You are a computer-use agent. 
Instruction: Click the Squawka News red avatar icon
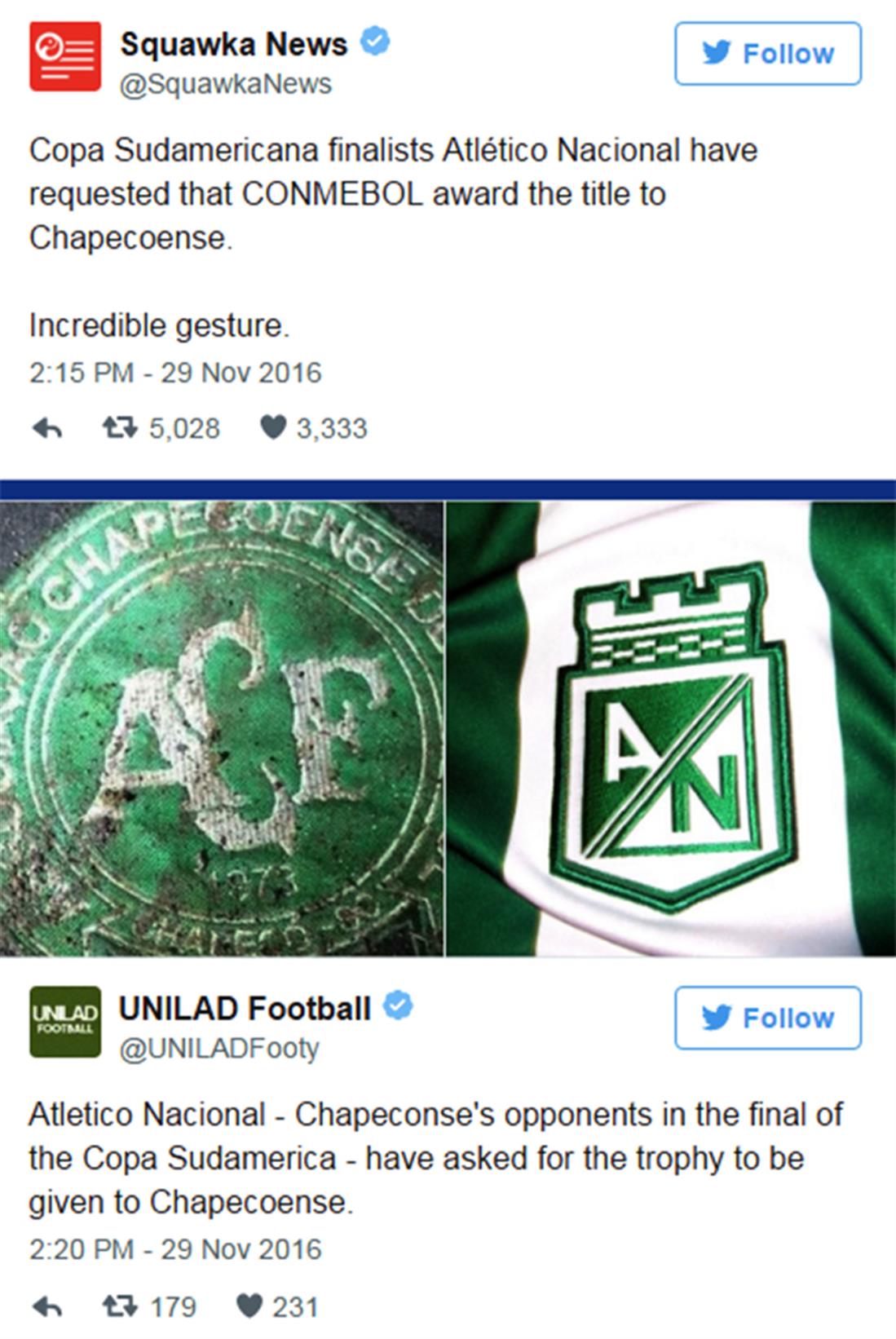[x=65, y=56]
